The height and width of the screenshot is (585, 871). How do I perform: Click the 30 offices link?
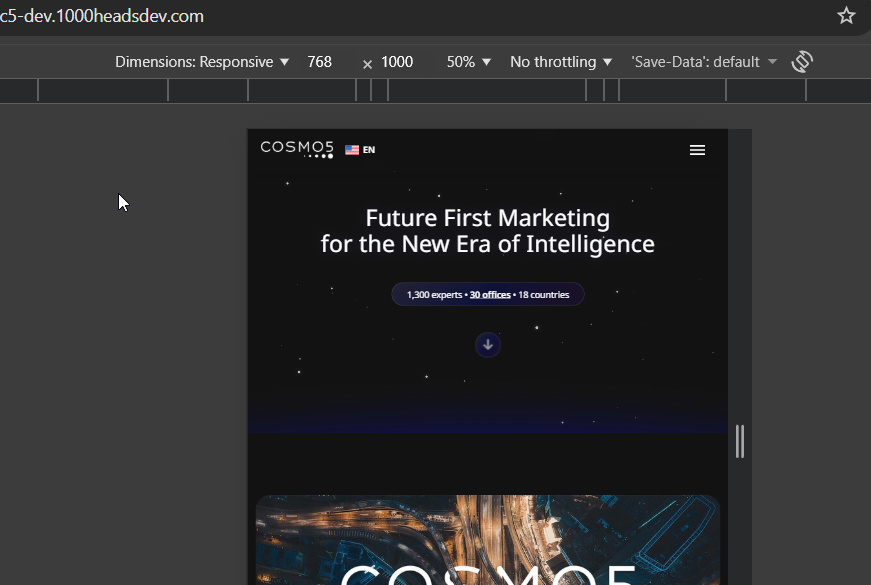pos(490,294)
